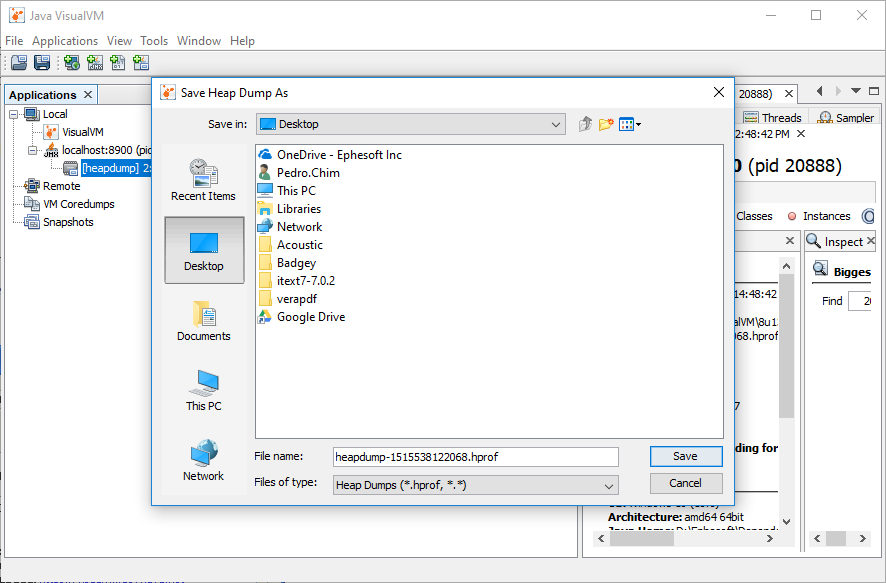Screen dimensions: 886x583
Task: Create a new folder in Save dialog
Action: [x=606, y=124]
